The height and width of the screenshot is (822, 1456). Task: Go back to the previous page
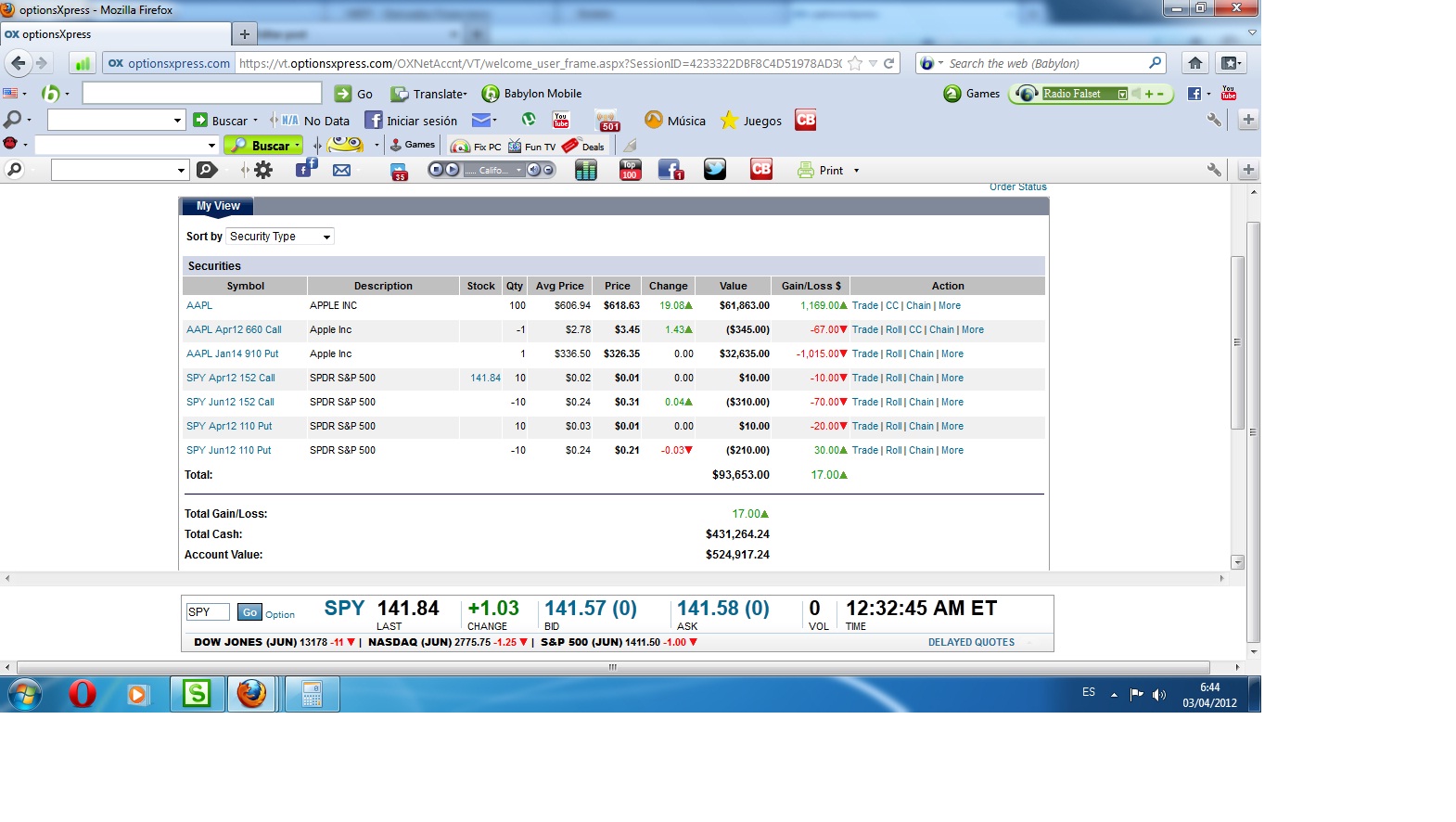tap(18, 63)
